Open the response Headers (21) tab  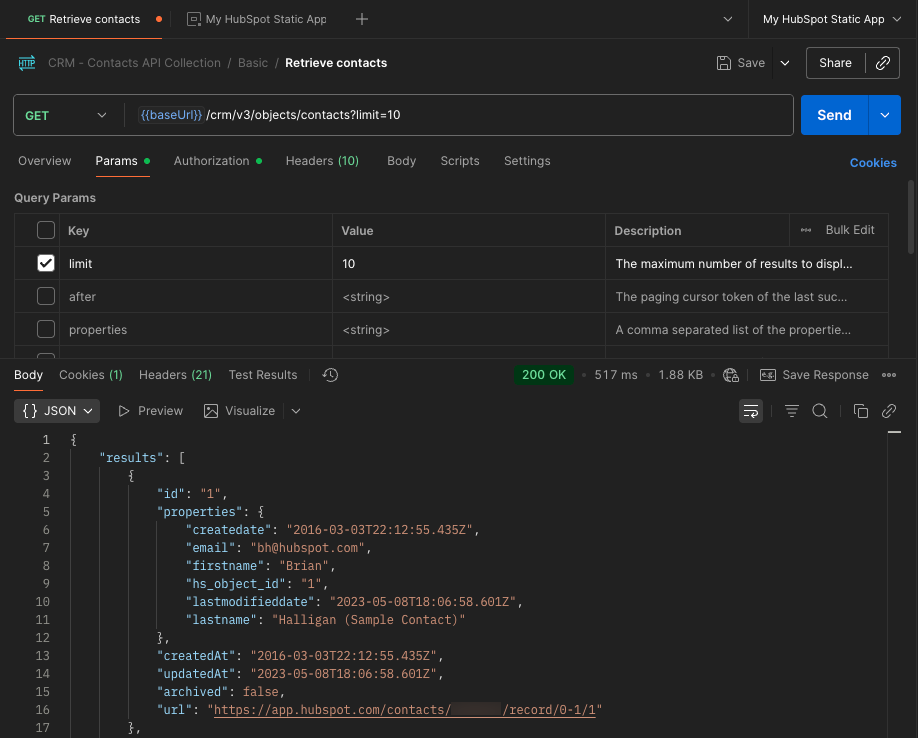pos(175,375)
